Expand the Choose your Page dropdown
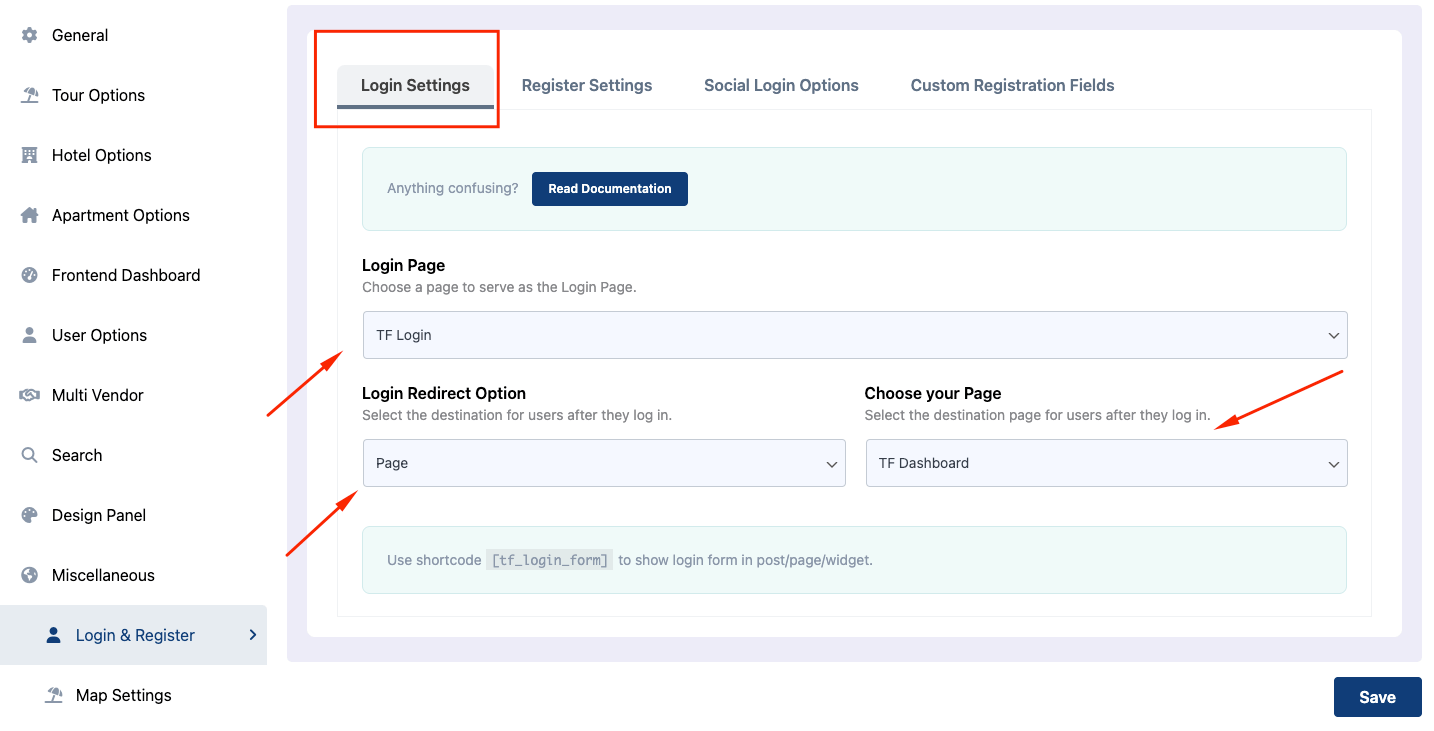Screen dimensions: 1434x731 click(1105, 463)
